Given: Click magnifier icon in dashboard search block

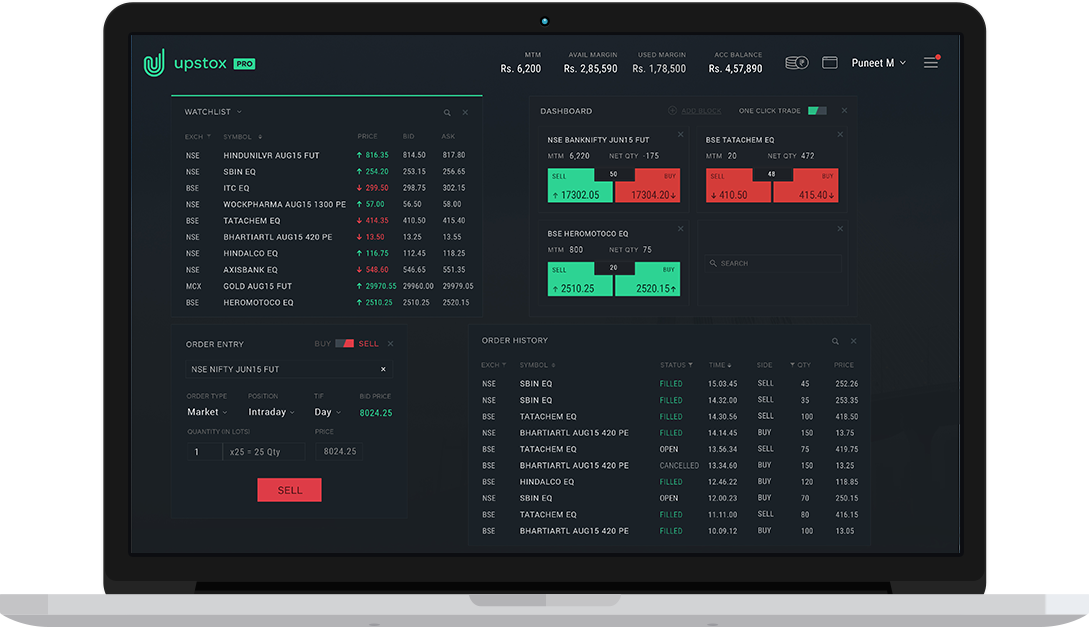Looking at the screenshot, I should pos(713,263).
